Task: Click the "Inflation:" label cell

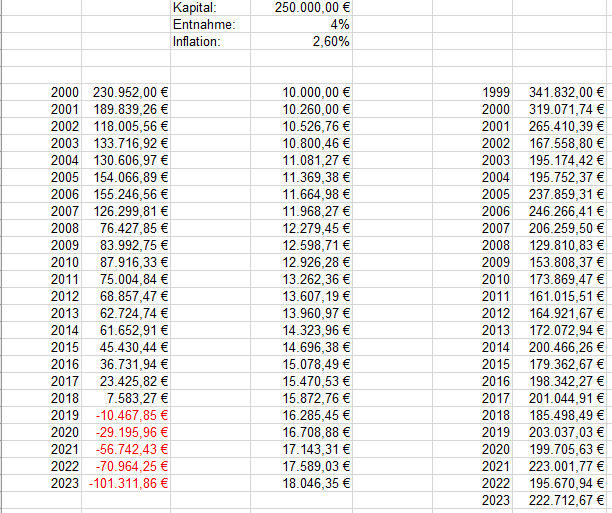Action: (x=198, y=41)
